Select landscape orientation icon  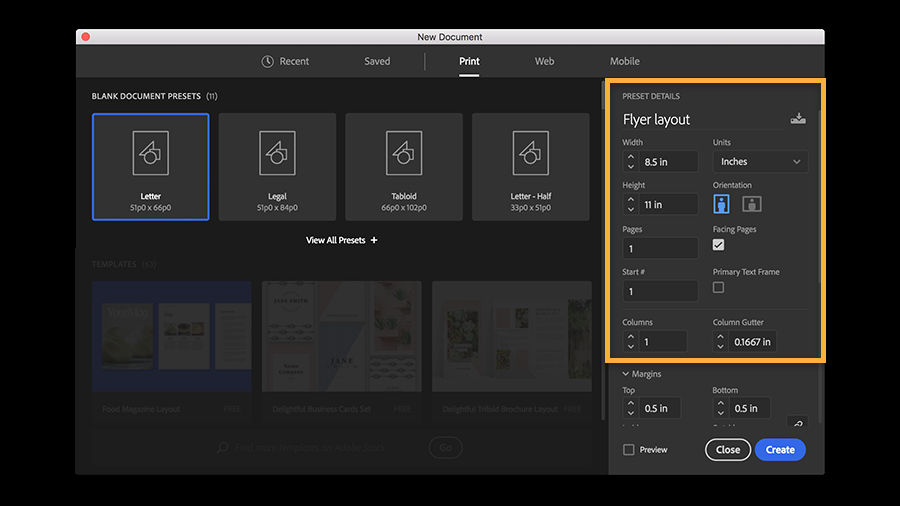point(752,204)
